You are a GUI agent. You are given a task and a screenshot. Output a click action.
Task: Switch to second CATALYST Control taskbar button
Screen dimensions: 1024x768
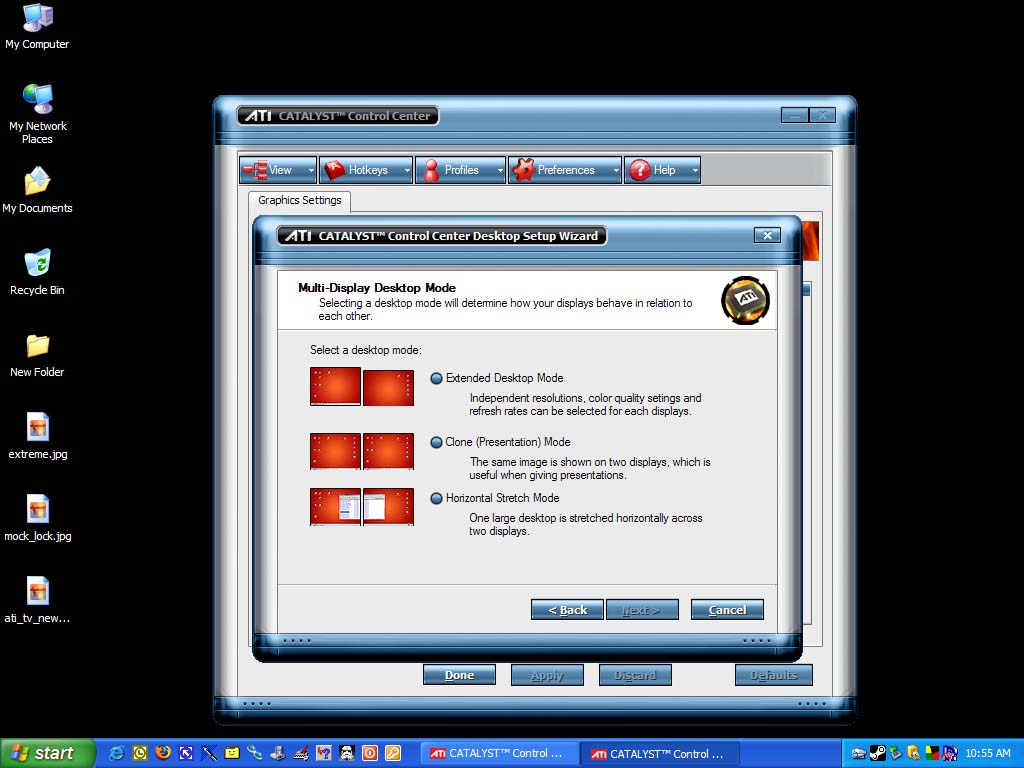660,754
